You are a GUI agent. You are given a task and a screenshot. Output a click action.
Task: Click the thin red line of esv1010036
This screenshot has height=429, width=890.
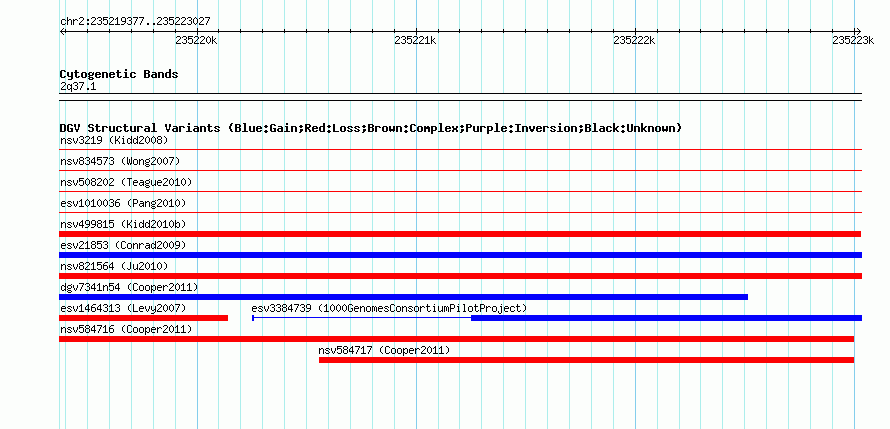pos(460,213)
